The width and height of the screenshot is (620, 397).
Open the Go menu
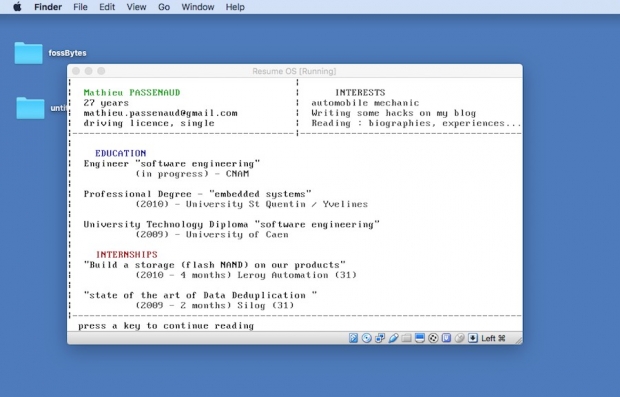164,7
